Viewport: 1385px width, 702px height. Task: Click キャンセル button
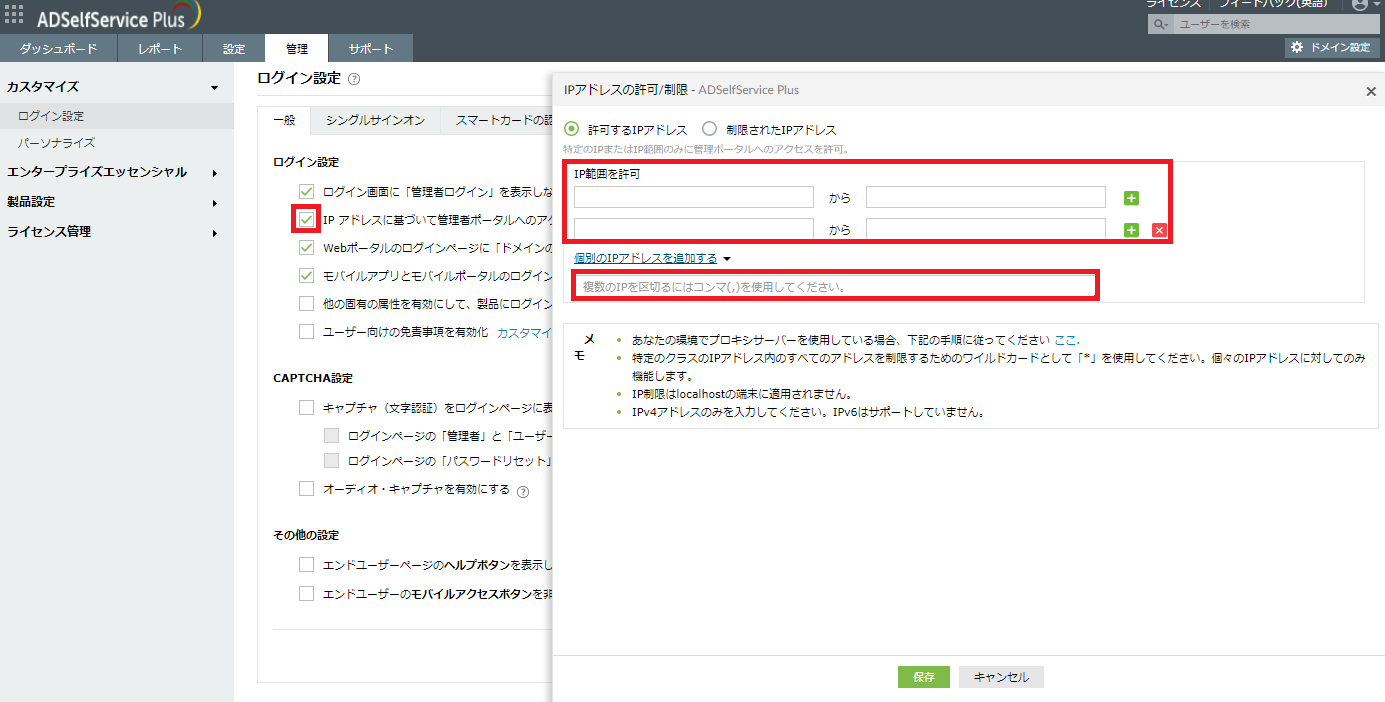(1001, 677)
